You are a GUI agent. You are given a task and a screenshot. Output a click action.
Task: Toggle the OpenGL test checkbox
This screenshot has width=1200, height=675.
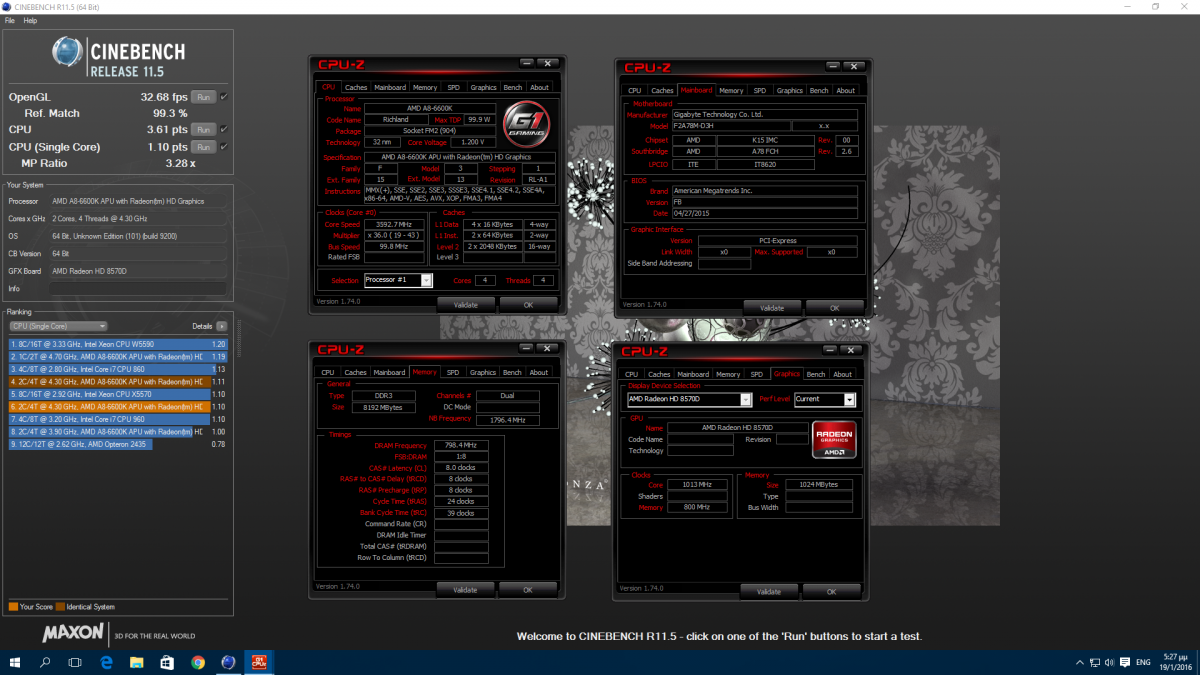point(224,97)
